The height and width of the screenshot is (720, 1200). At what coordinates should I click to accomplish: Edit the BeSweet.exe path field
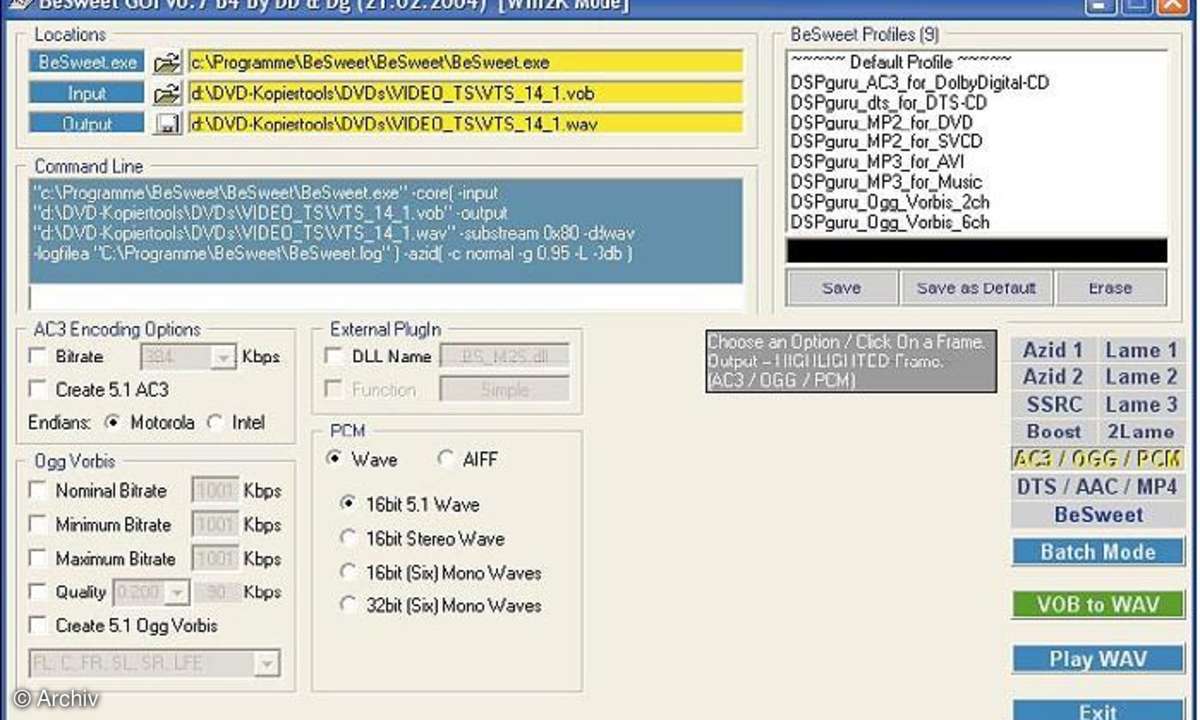point(466,62)
